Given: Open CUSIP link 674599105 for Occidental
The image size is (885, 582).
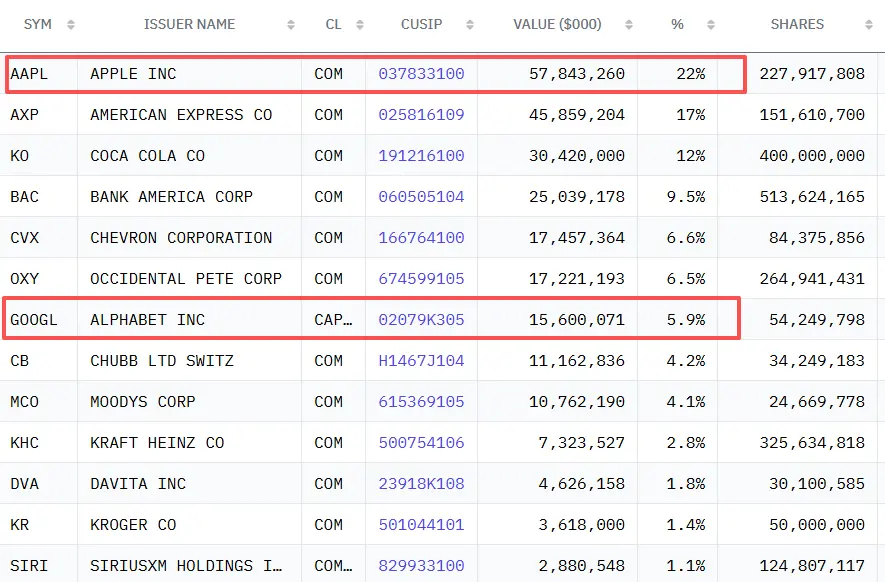Looking at the screenshot, I should 421,279.
